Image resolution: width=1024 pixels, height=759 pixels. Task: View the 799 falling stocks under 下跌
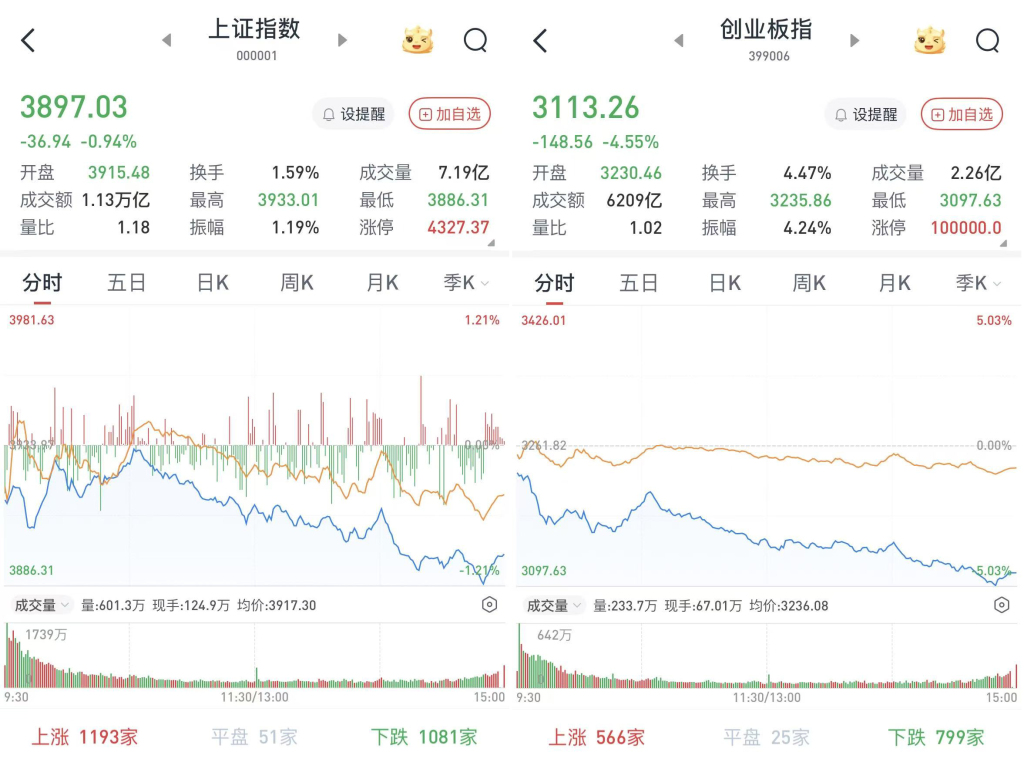click(936, 737)
